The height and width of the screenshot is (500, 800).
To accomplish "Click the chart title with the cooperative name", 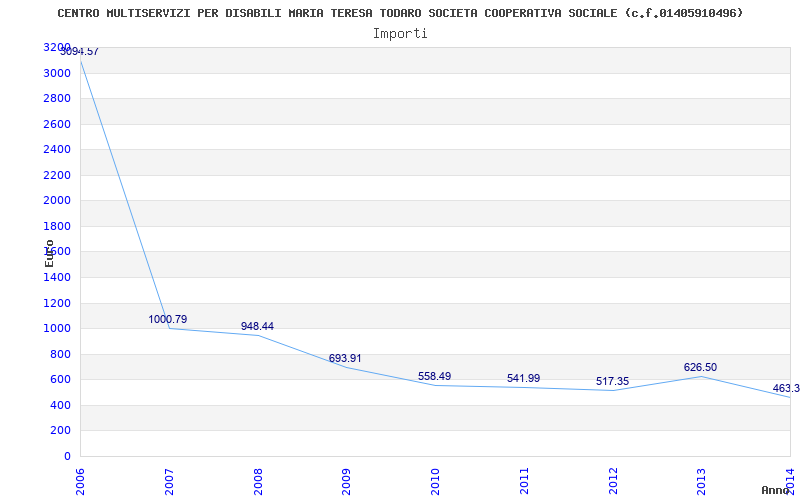I will (x=400, y=13).
